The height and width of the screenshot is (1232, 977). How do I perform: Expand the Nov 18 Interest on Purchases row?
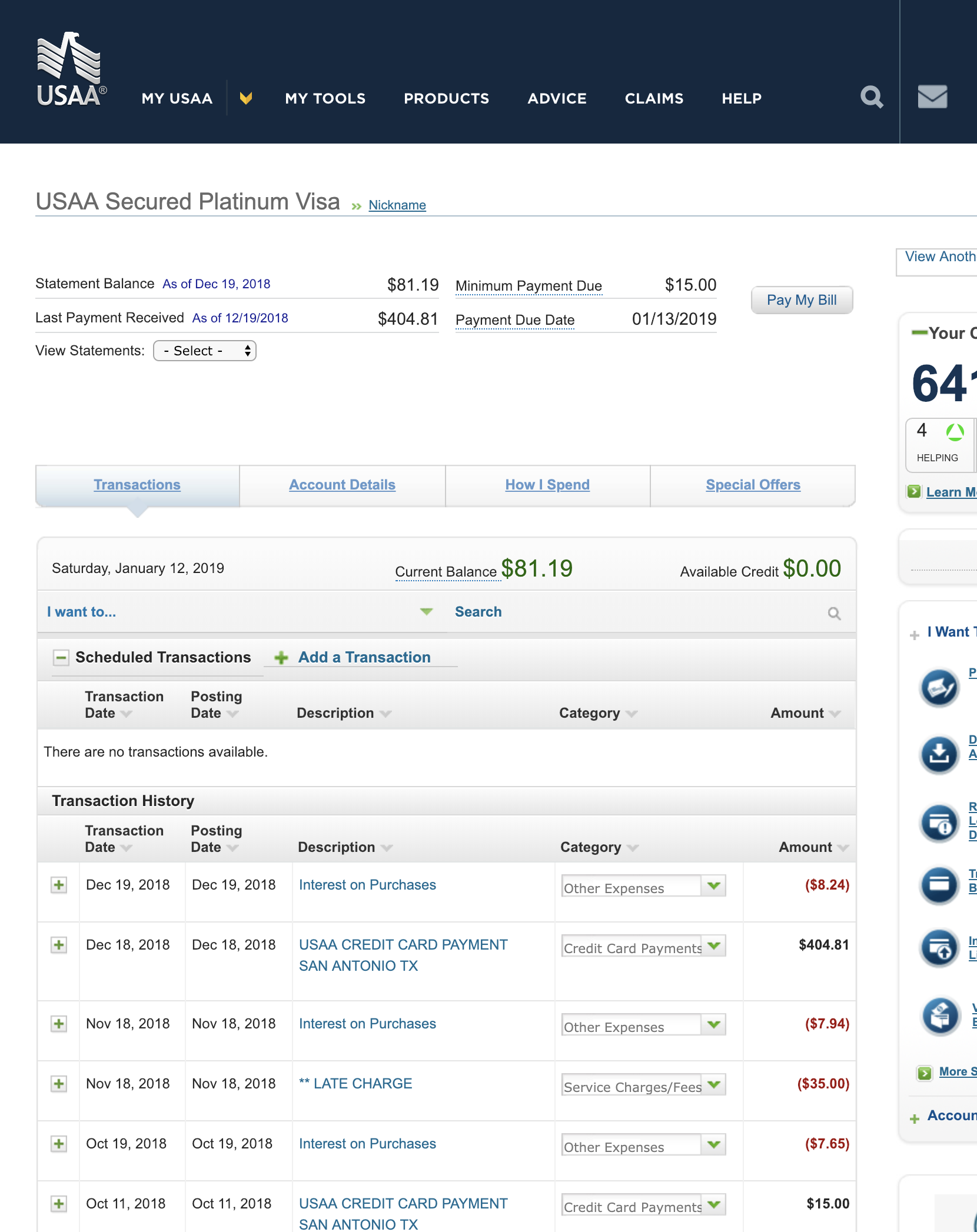pos(58,1024)
